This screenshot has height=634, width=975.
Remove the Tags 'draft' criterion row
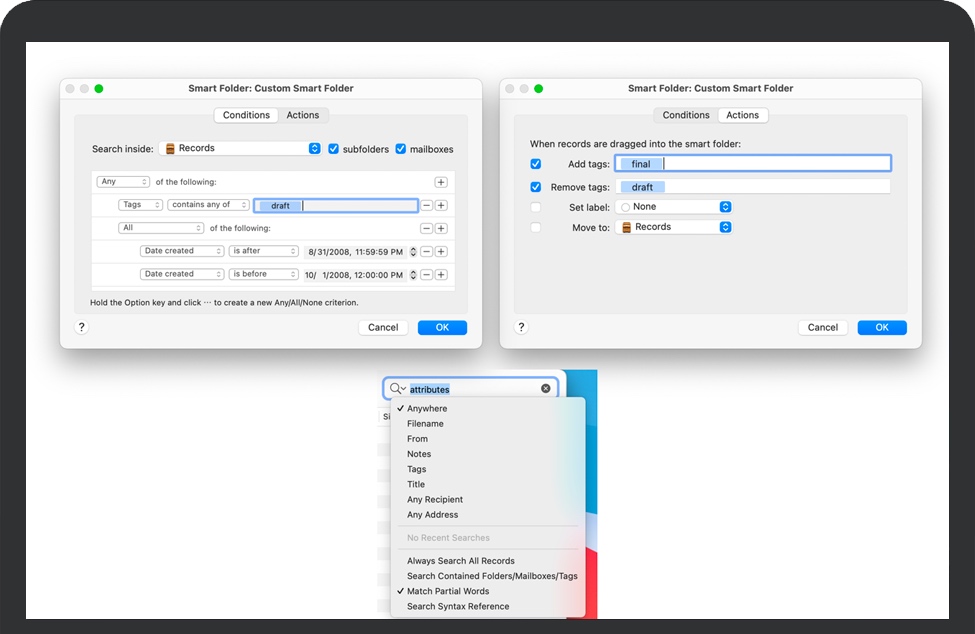(426, 205)
